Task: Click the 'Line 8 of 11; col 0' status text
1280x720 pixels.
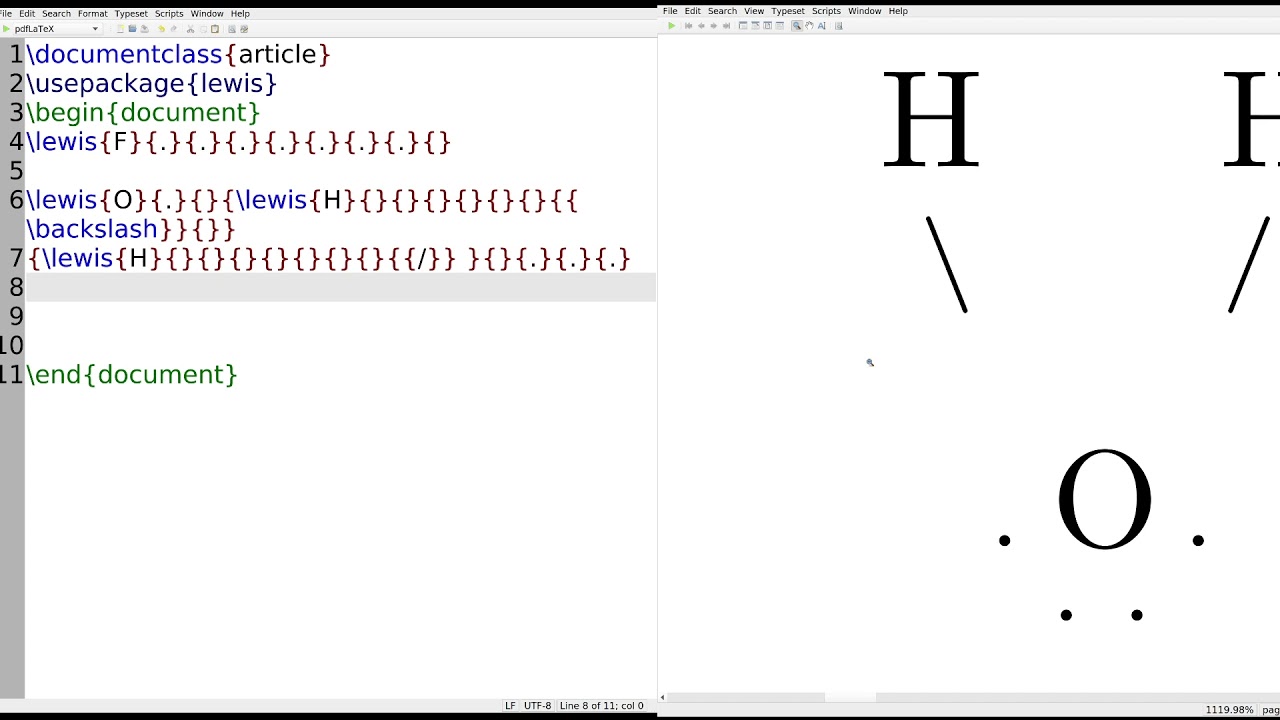Action: [x=602, y=706]
